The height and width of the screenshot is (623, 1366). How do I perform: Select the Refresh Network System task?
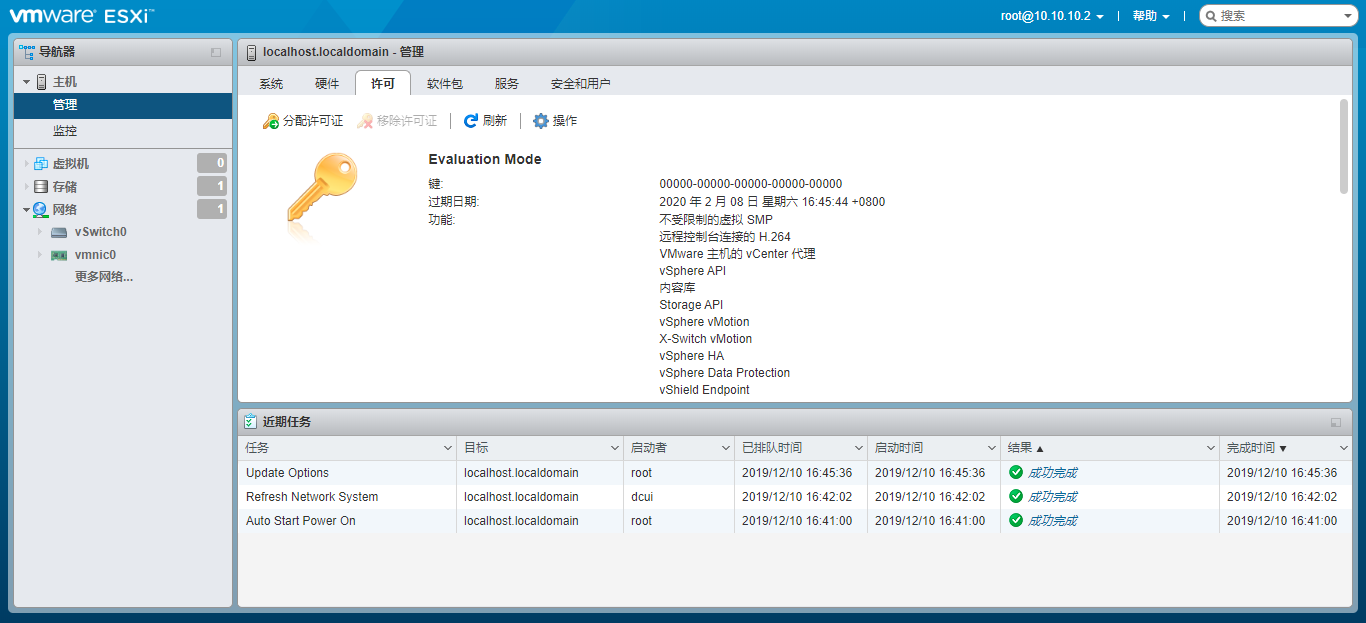pyautogui.click(x=795, y=497)
